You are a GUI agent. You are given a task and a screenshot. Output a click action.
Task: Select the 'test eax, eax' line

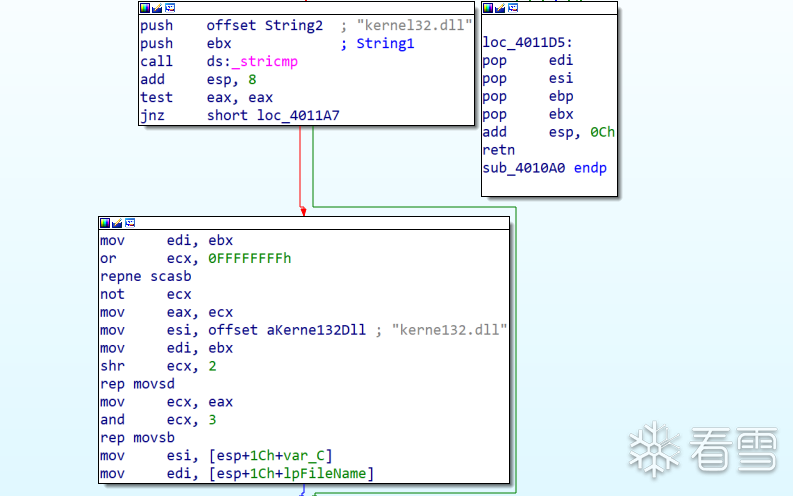point(206,98)
